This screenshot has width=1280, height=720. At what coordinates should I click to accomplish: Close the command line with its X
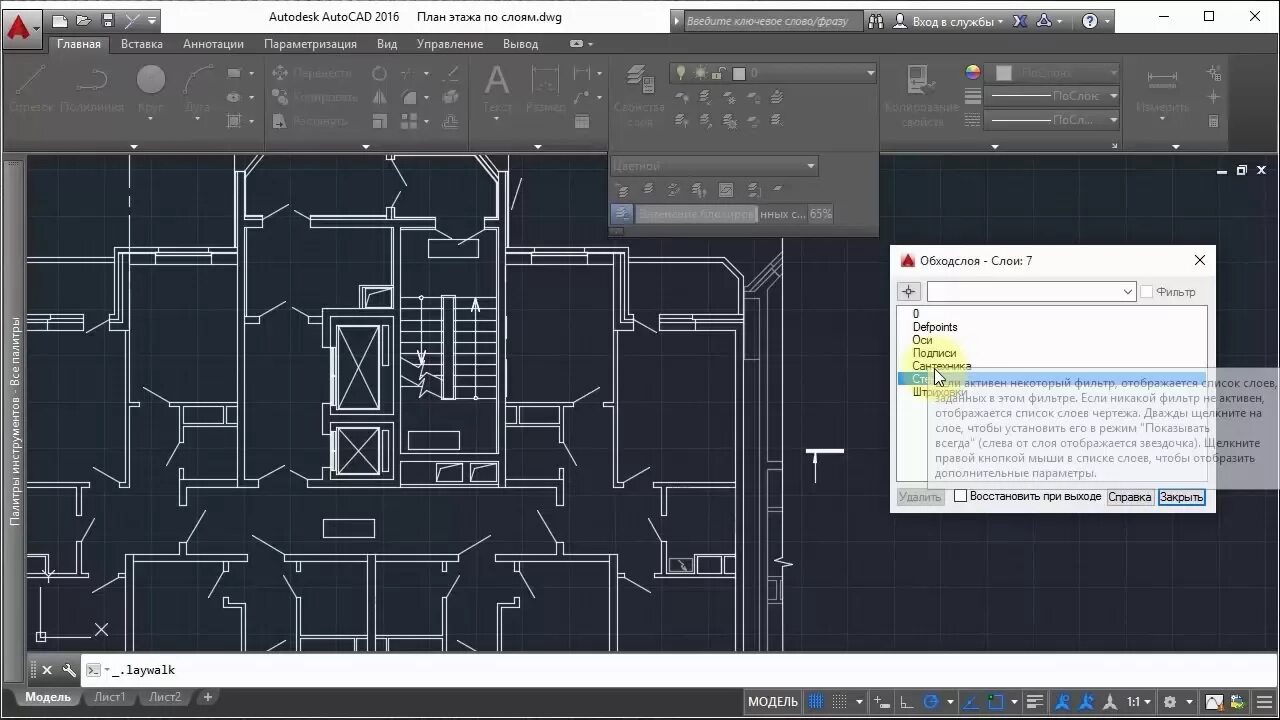click(x=47, y=670)
